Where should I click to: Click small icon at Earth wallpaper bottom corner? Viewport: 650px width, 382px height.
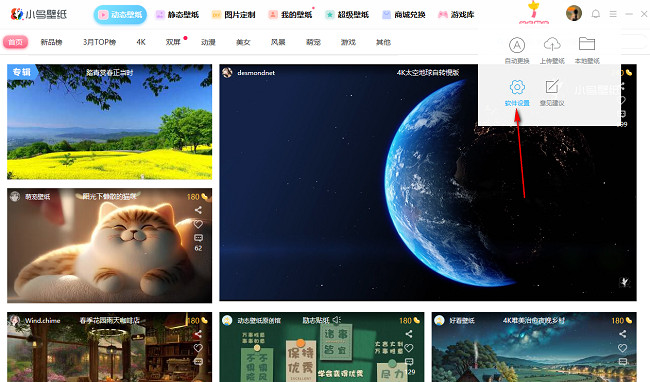pos(624,283)
